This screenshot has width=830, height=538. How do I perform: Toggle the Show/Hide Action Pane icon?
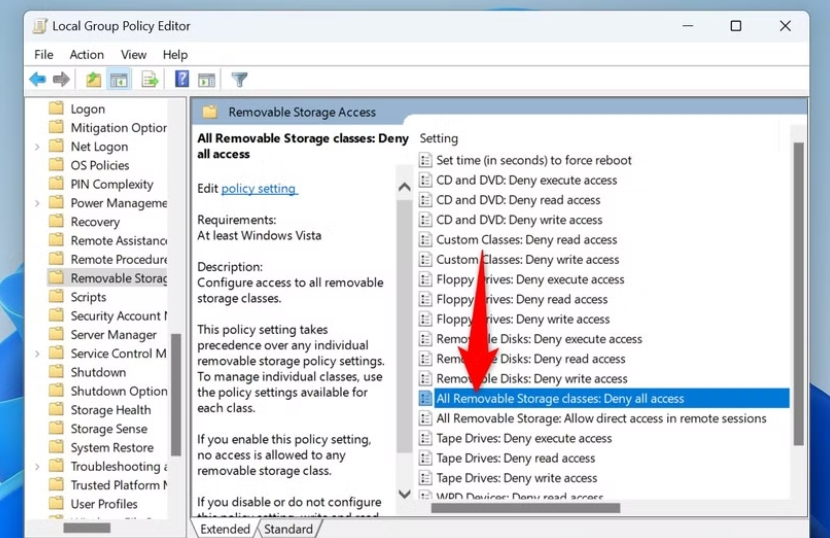coord(206,80)
